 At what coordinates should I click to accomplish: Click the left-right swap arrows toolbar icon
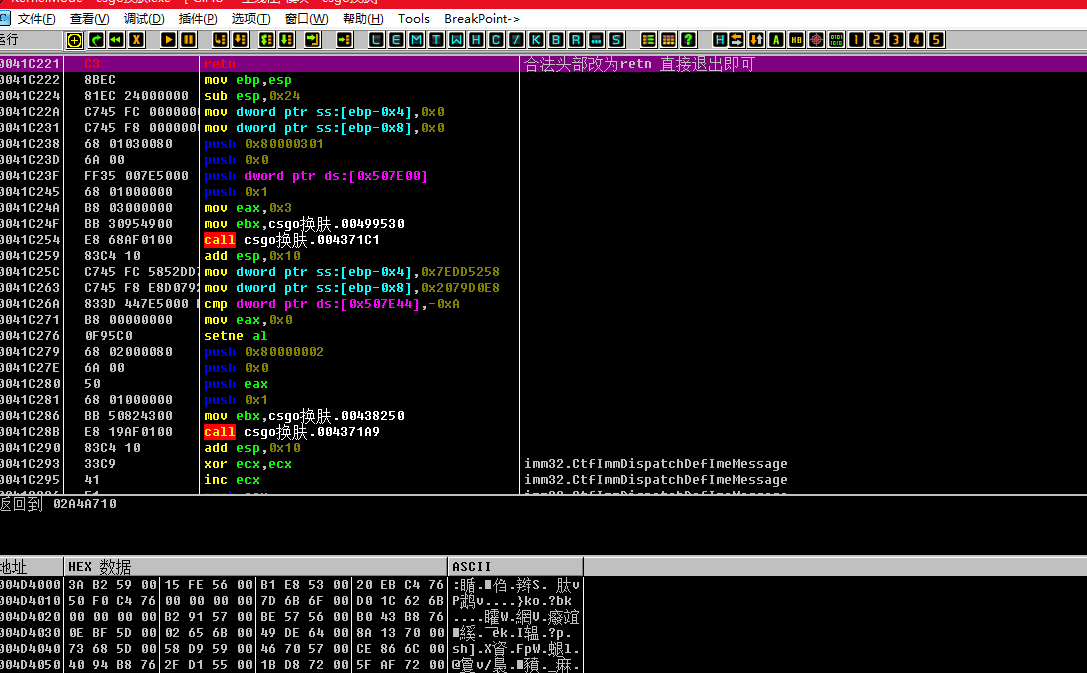[x=736, y=40]
